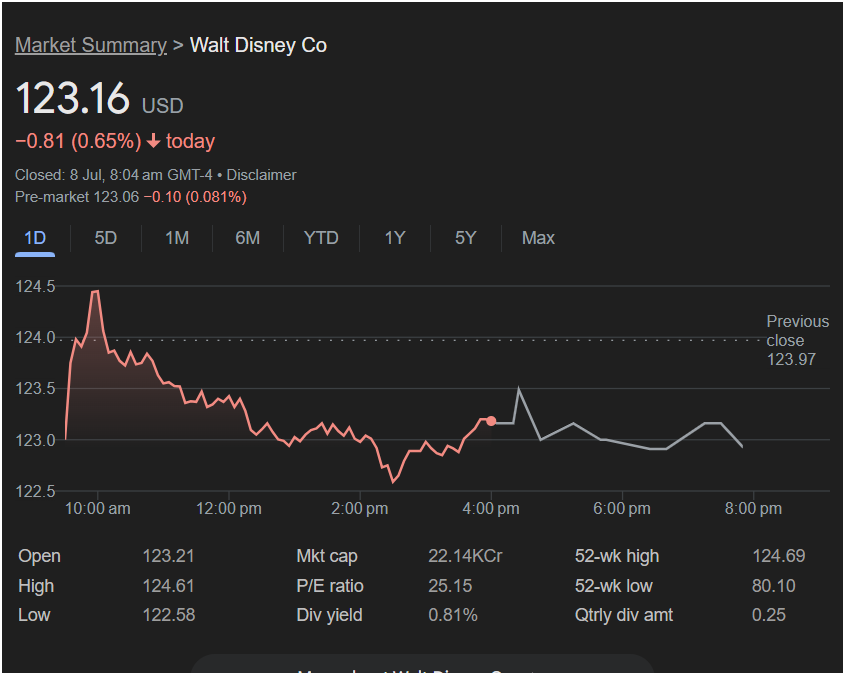The height and width of the screenshot is (675, 845).
Task: Select the YTD tab
Action: 321,238
